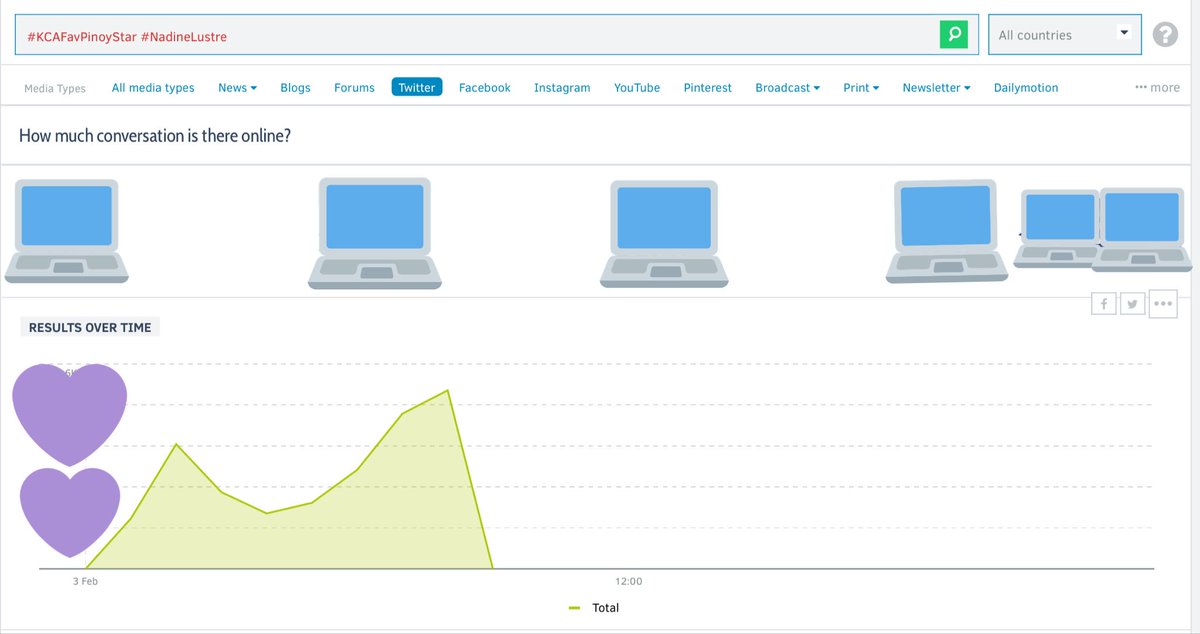This screenshot has height=634, width=1200.
Task: Toggle the Total series legend
Action: 594,608
